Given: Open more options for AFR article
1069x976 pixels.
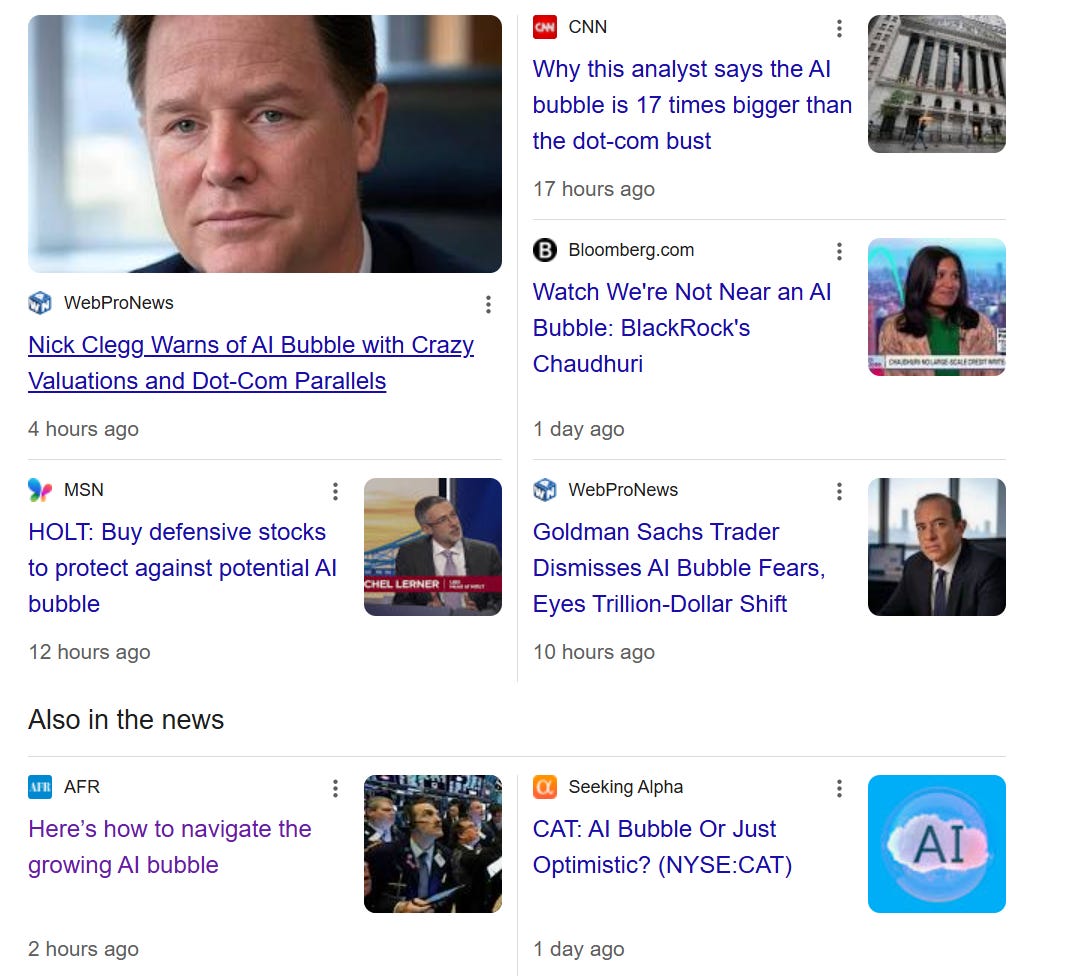Looking at the screenshot, I should pyautogui.click(x=335, y=789).
